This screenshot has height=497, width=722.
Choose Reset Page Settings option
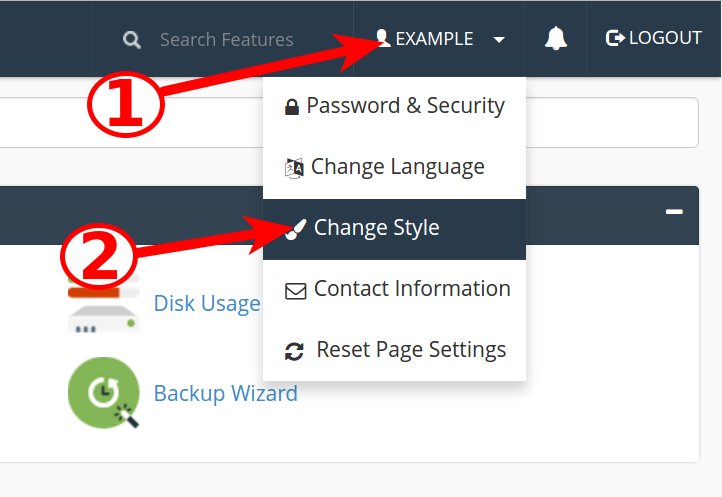411,350
